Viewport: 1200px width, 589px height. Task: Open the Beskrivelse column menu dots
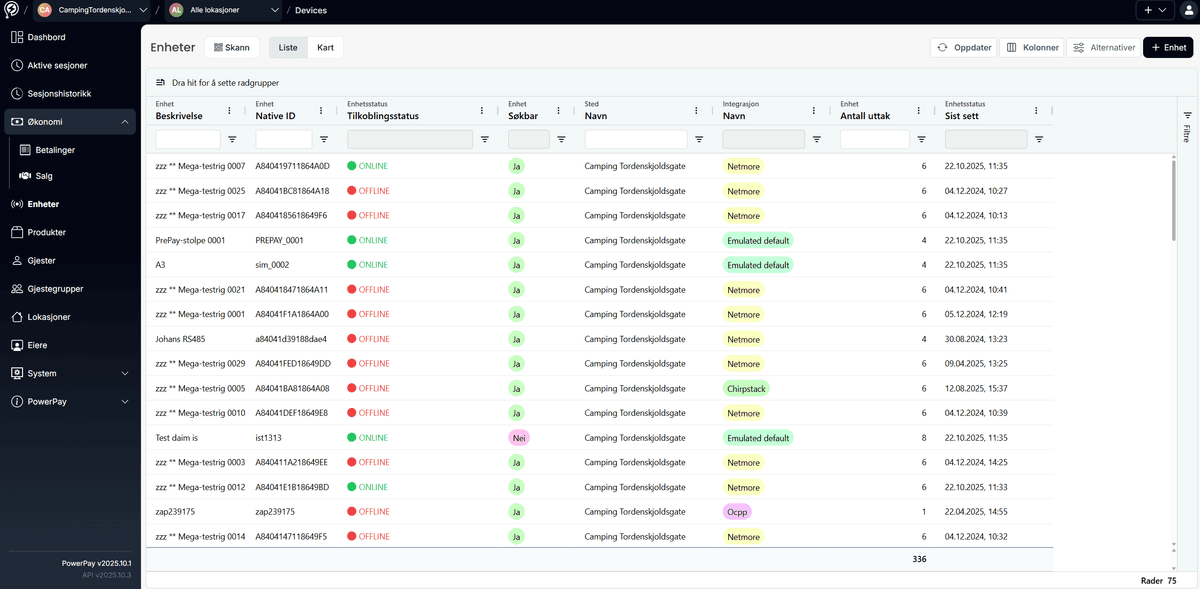tap(230, 111)
